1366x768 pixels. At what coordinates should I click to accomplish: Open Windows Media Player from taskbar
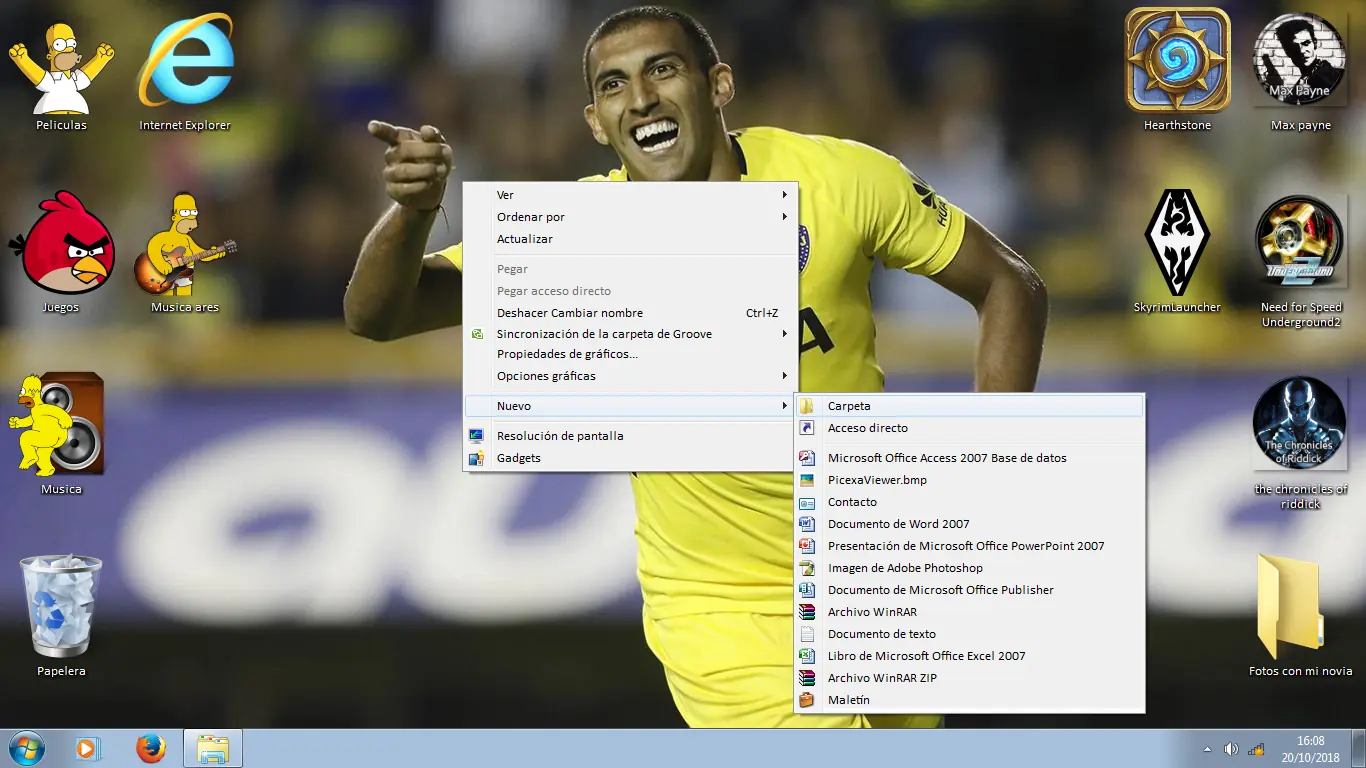(88, 748)
